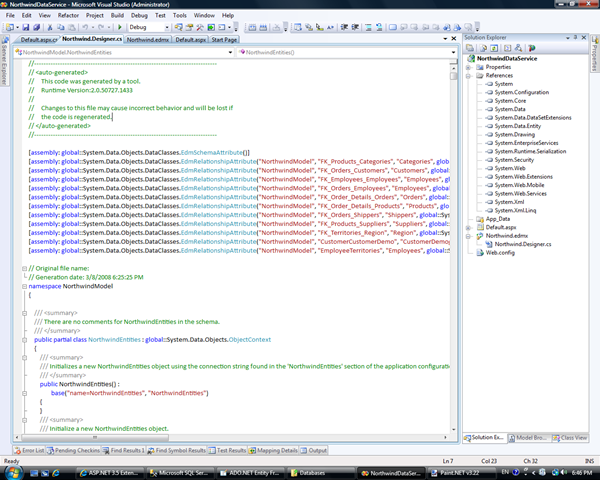Select the System.Data.Entity reference

pyautogui.click(x=517, y=126)
